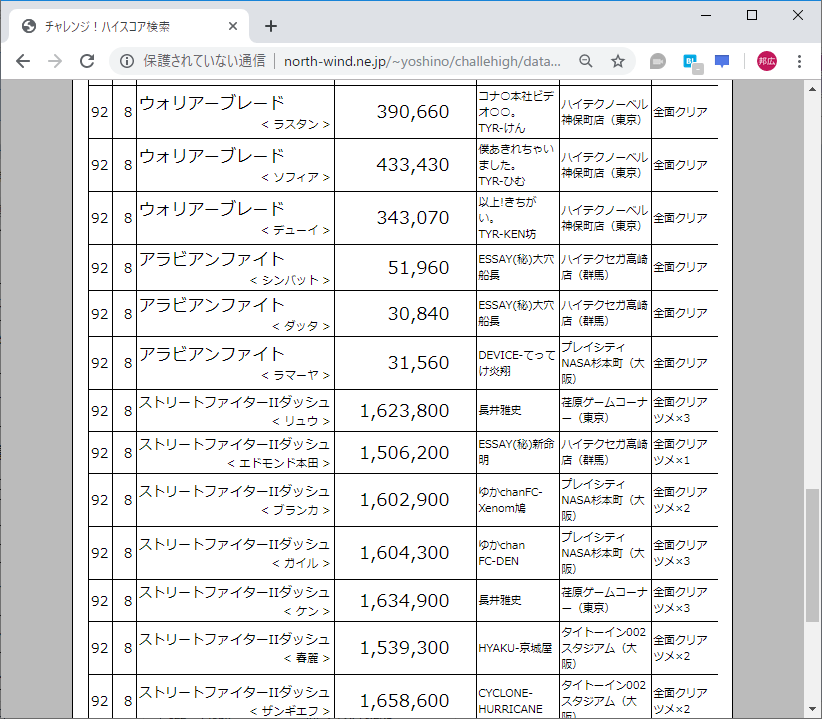Viewport: 822px width, 719px height.
Task: Reload the current page
Action: coord(87,61)
